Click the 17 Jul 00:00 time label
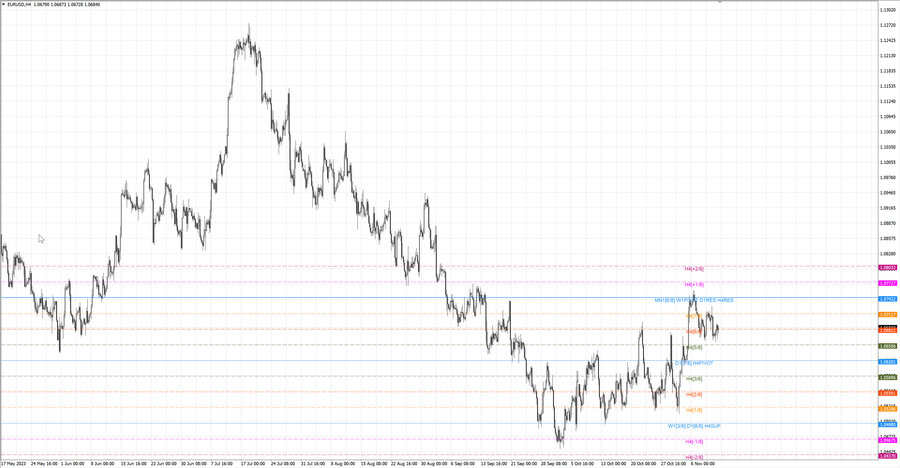This screenshot has height=468, width=900. [x=253, y=463]
